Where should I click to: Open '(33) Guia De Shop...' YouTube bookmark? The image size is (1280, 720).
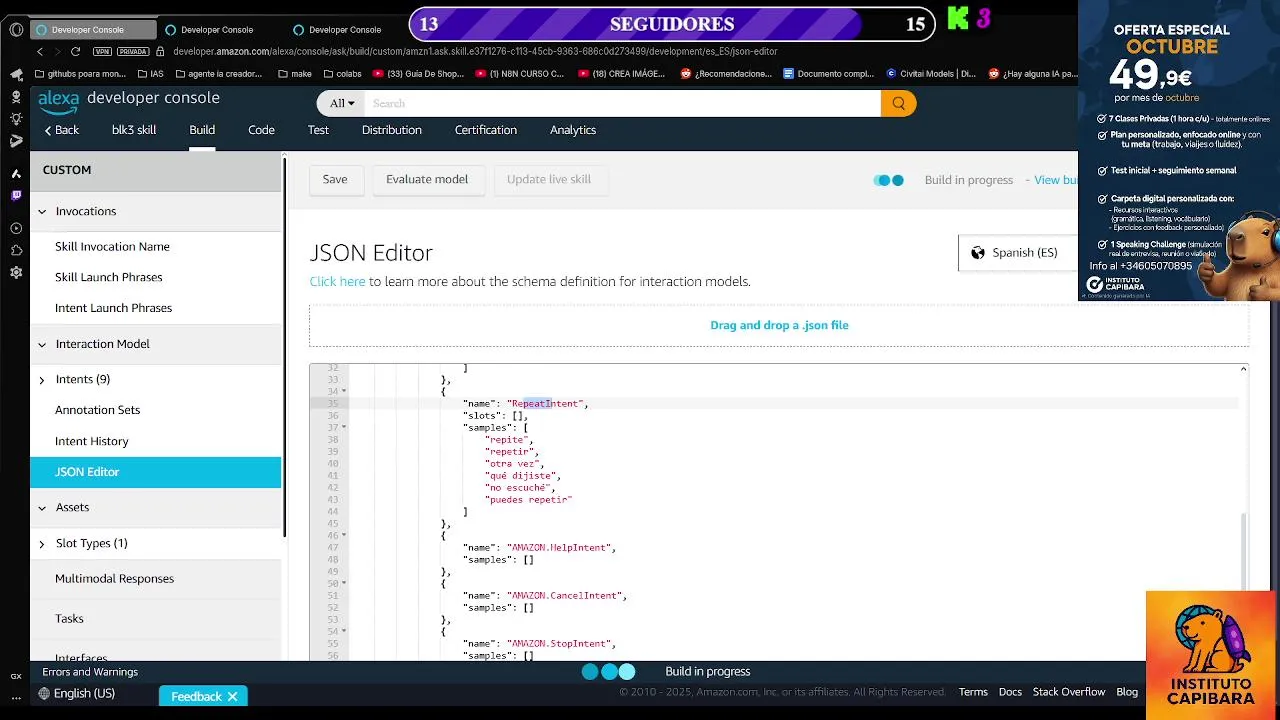click(x=418, y=74)
